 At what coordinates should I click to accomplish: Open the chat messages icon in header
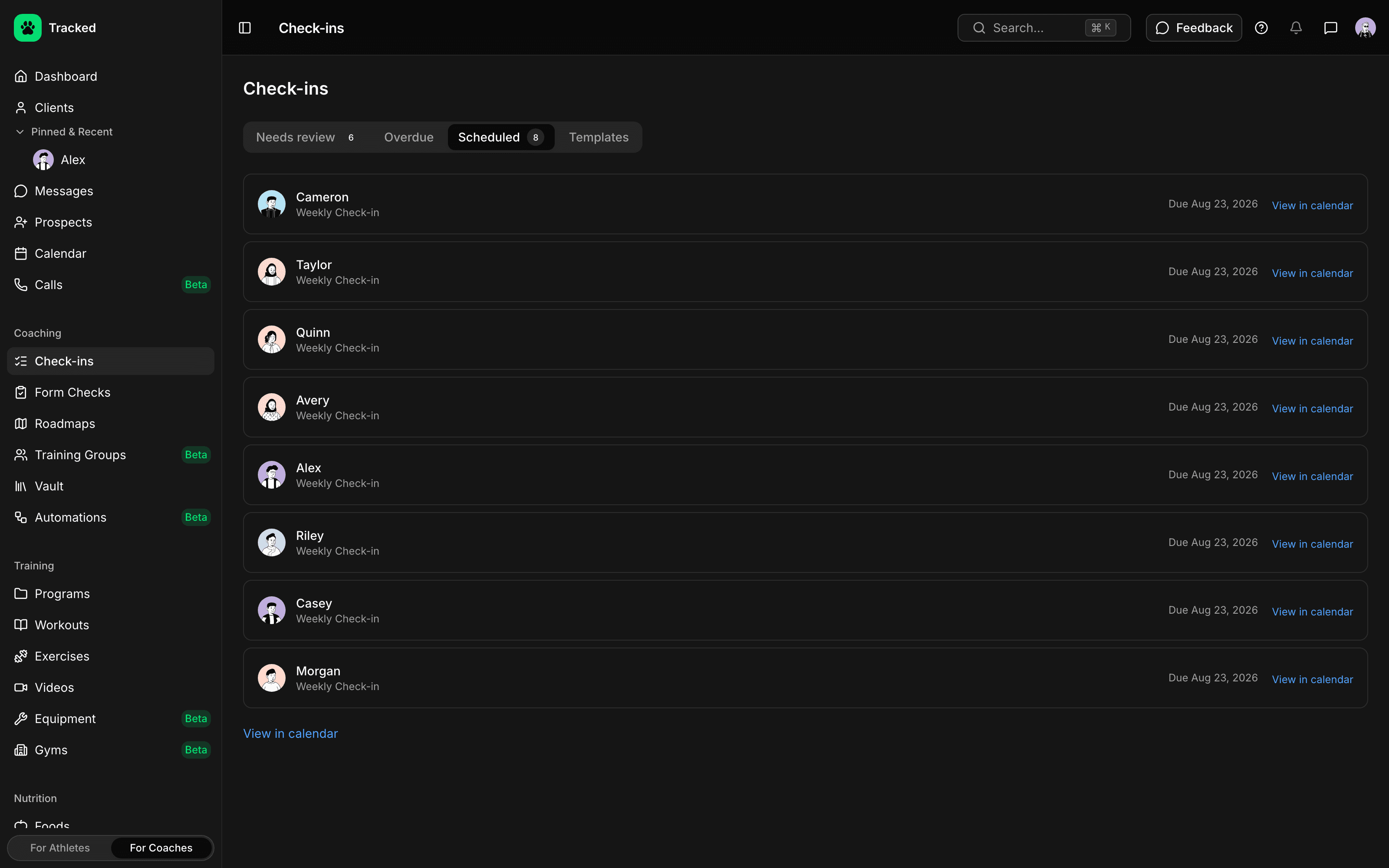(x=1330, y=27)
